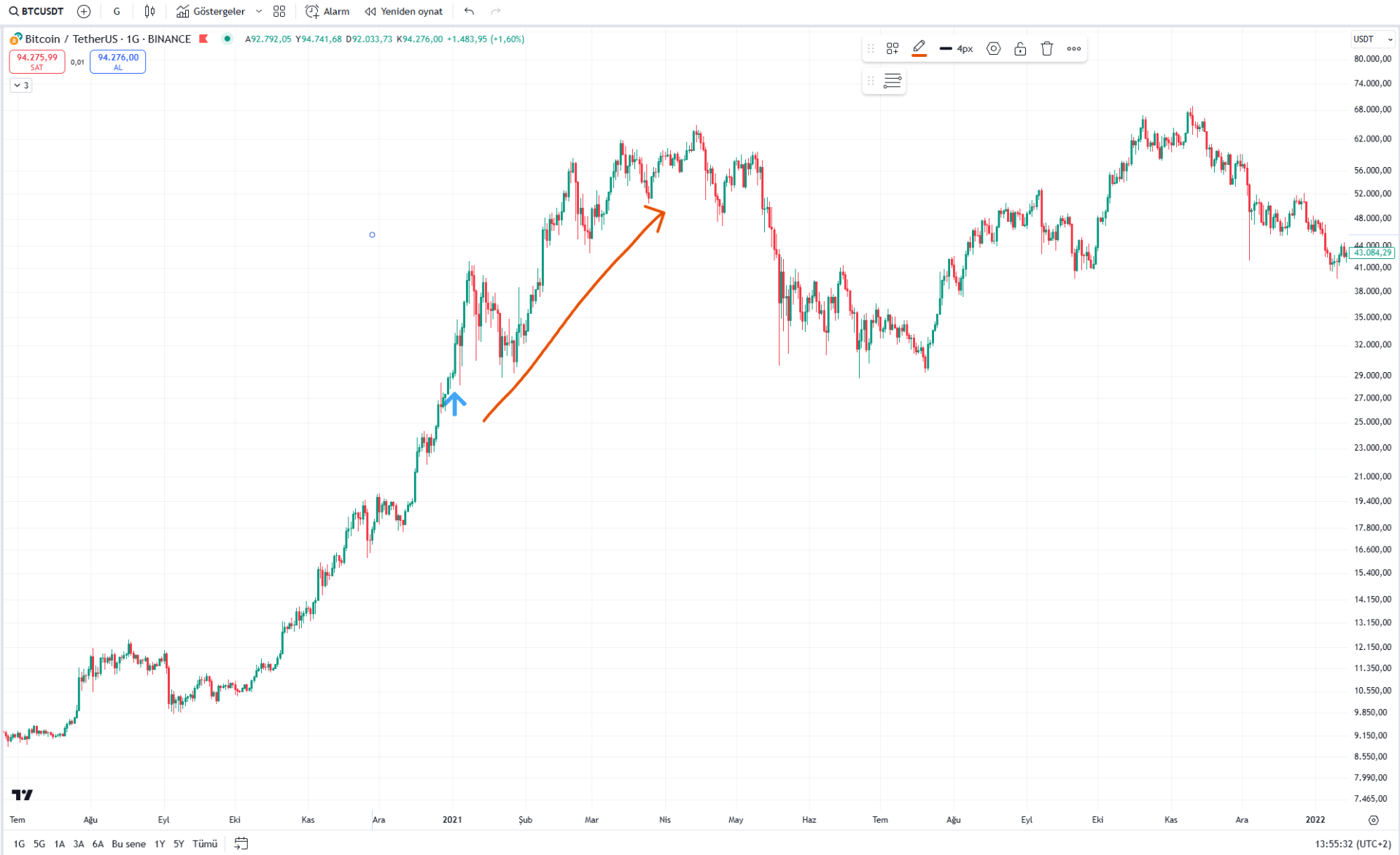This screenshot has height=855, width=1400.
Task: Open chart settings gear near price axis
Action: (1373, 820)
